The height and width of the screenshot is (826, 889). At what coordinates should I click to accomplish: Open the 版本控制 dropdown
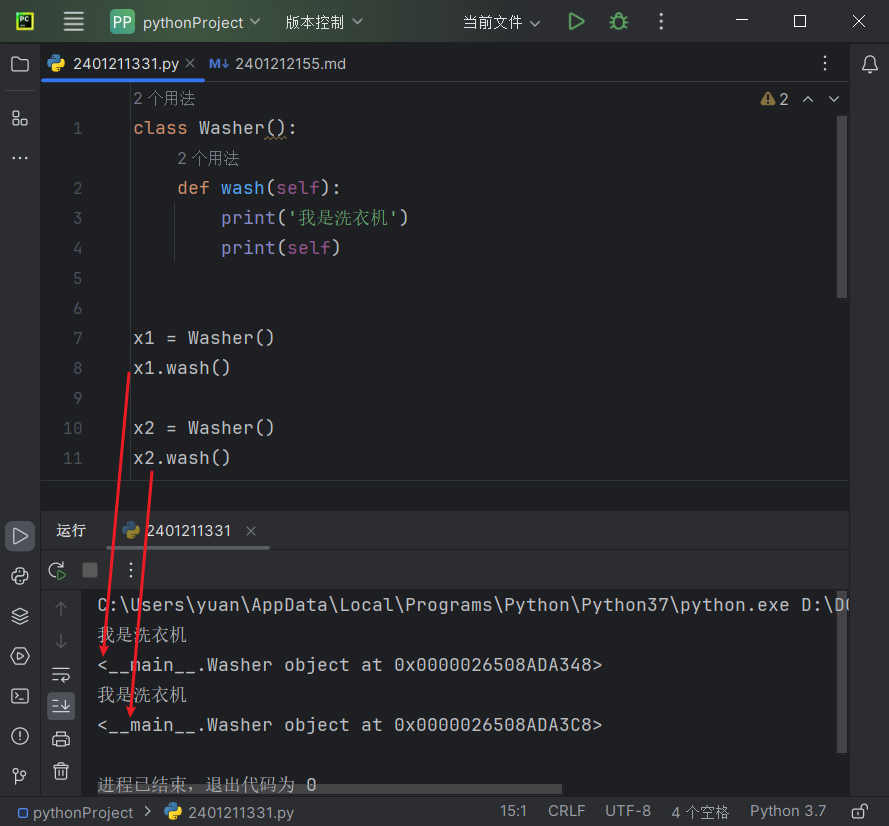tap(324, 22)
